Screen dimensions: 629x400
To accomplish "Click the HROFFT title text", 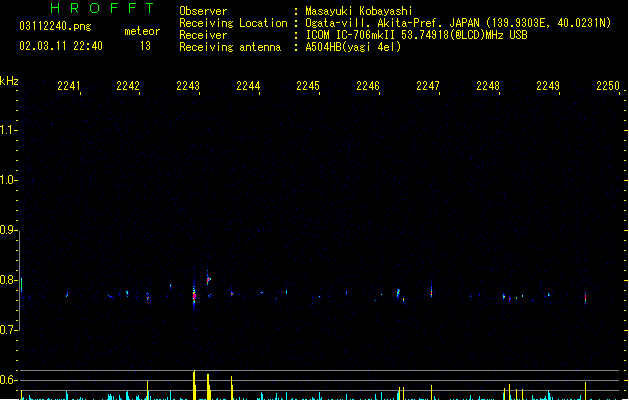I will (103, 8).
